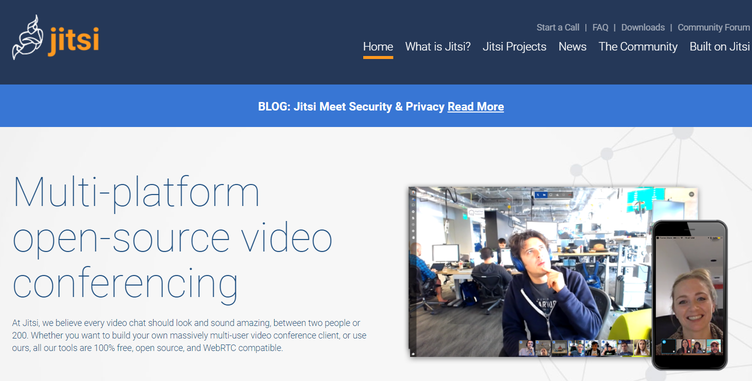Go to the News section
This screenshot has width=752, height=381.
[572, 47]
